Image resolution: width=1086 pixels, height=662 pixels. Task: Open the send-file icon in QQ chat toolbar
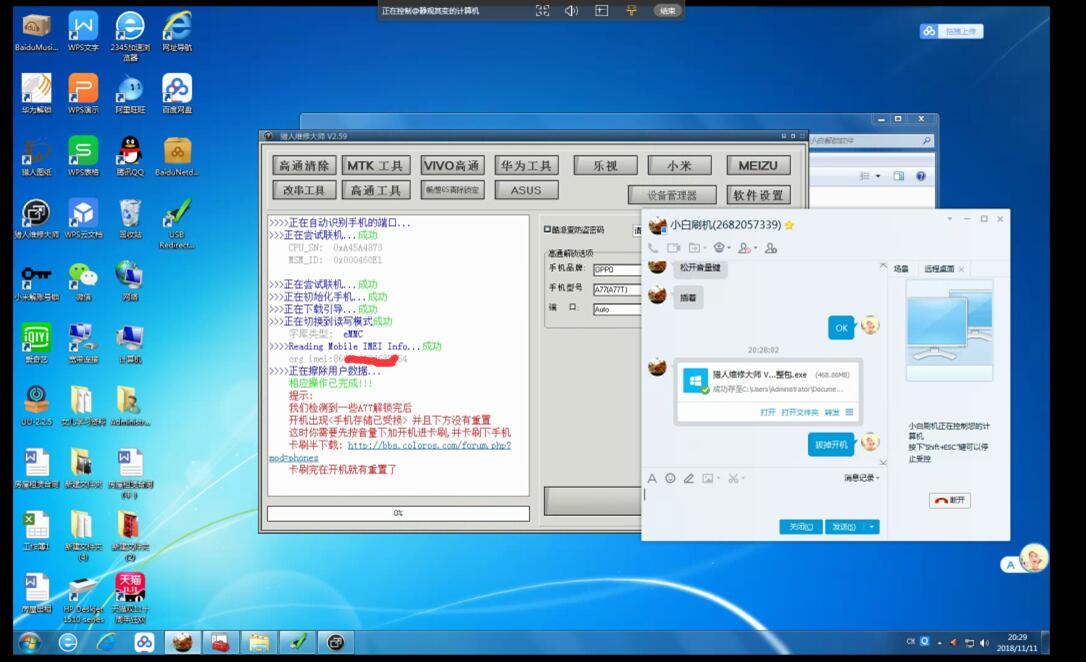[x=695, y=248]
